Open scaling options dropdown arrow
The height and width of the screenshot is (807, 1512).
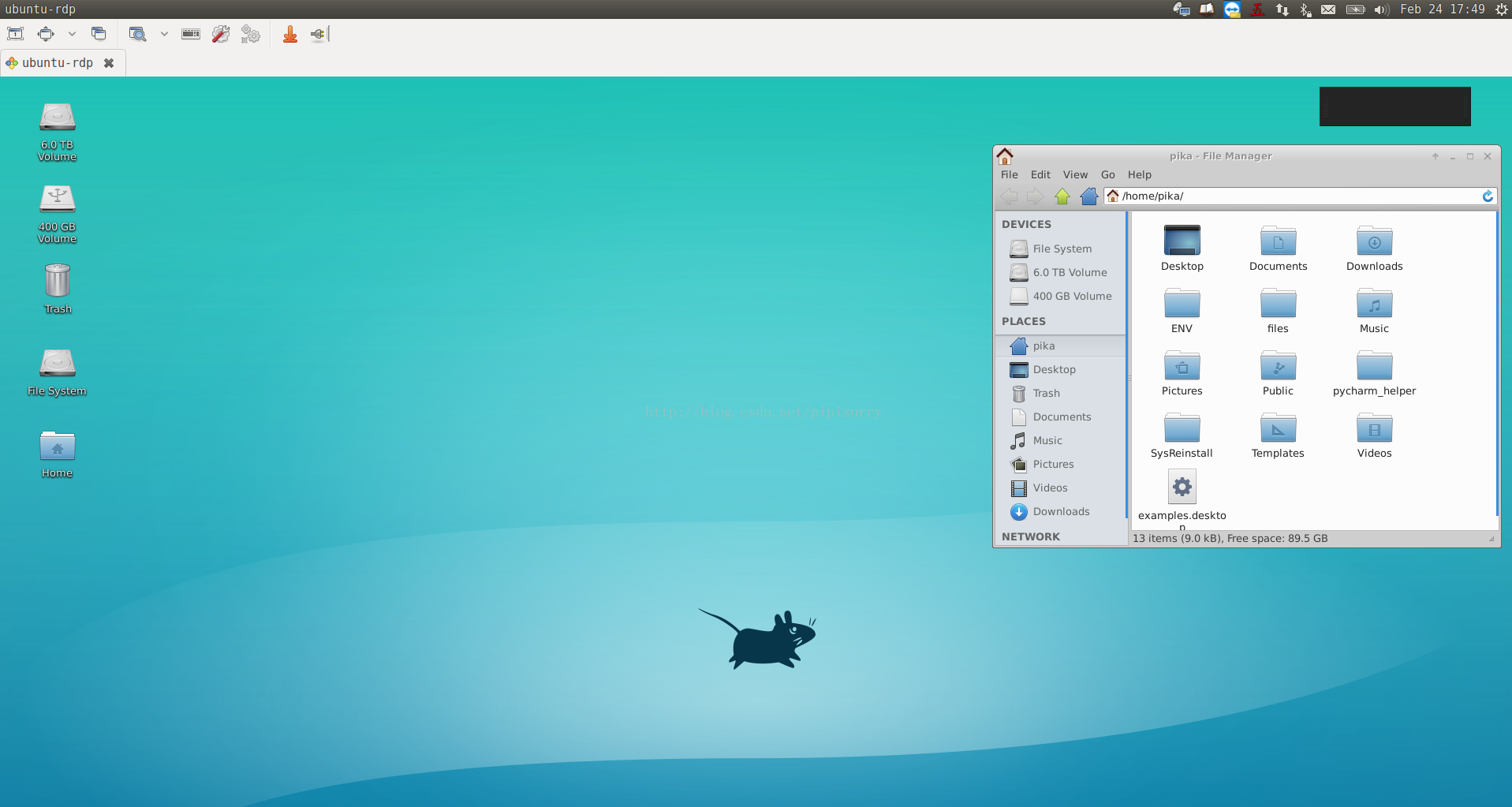164,34
